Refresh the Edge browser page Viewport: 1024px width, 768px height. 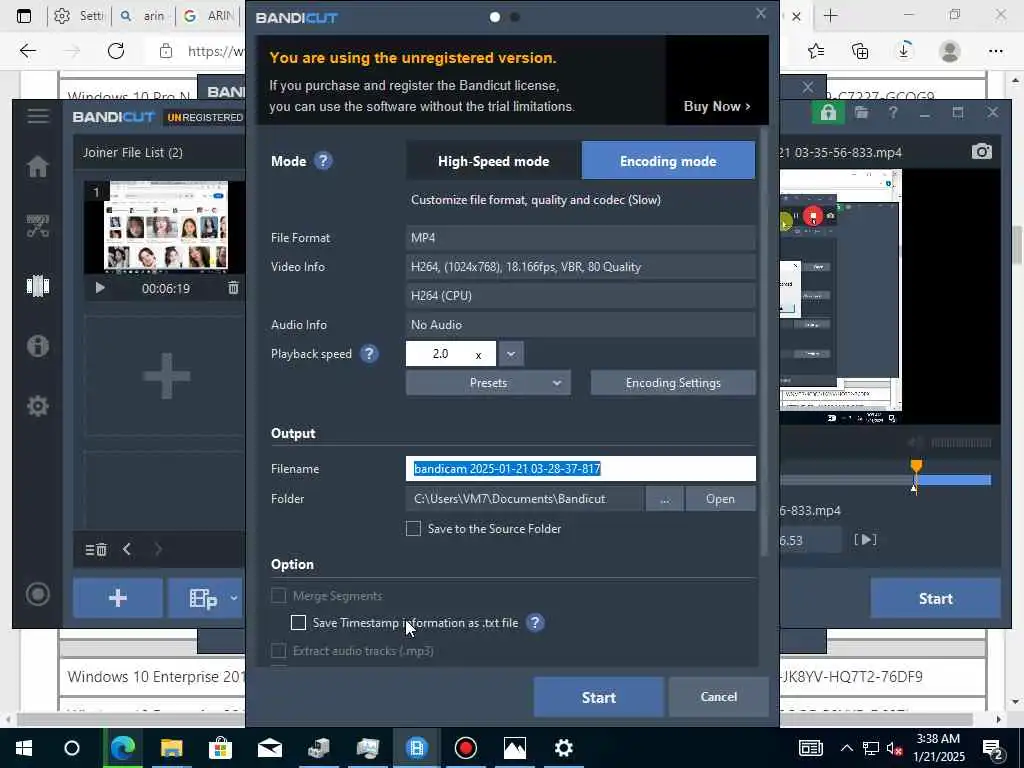tap(116, 51)
